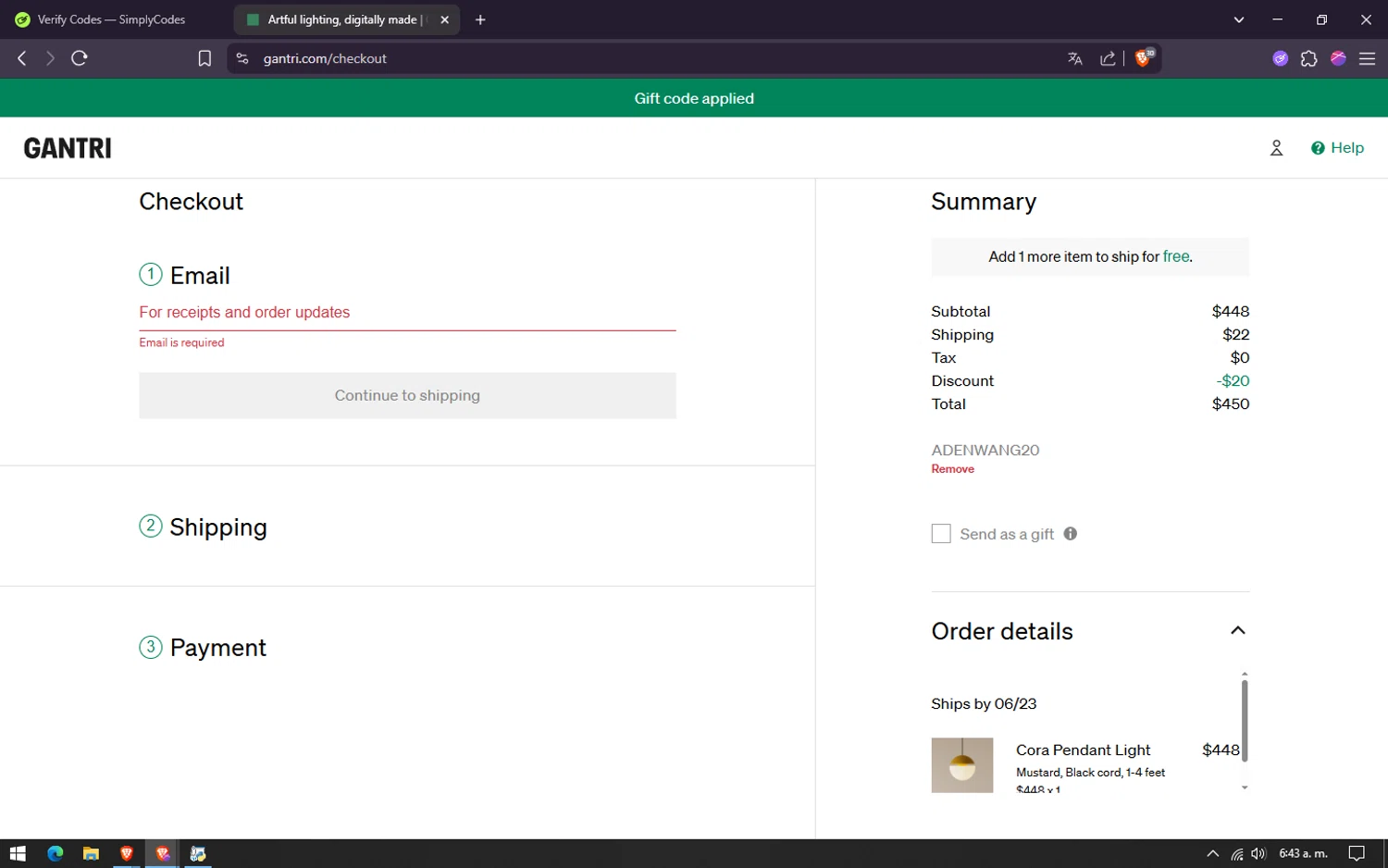Open File Explorer from taskbar

tap(91, 853)
